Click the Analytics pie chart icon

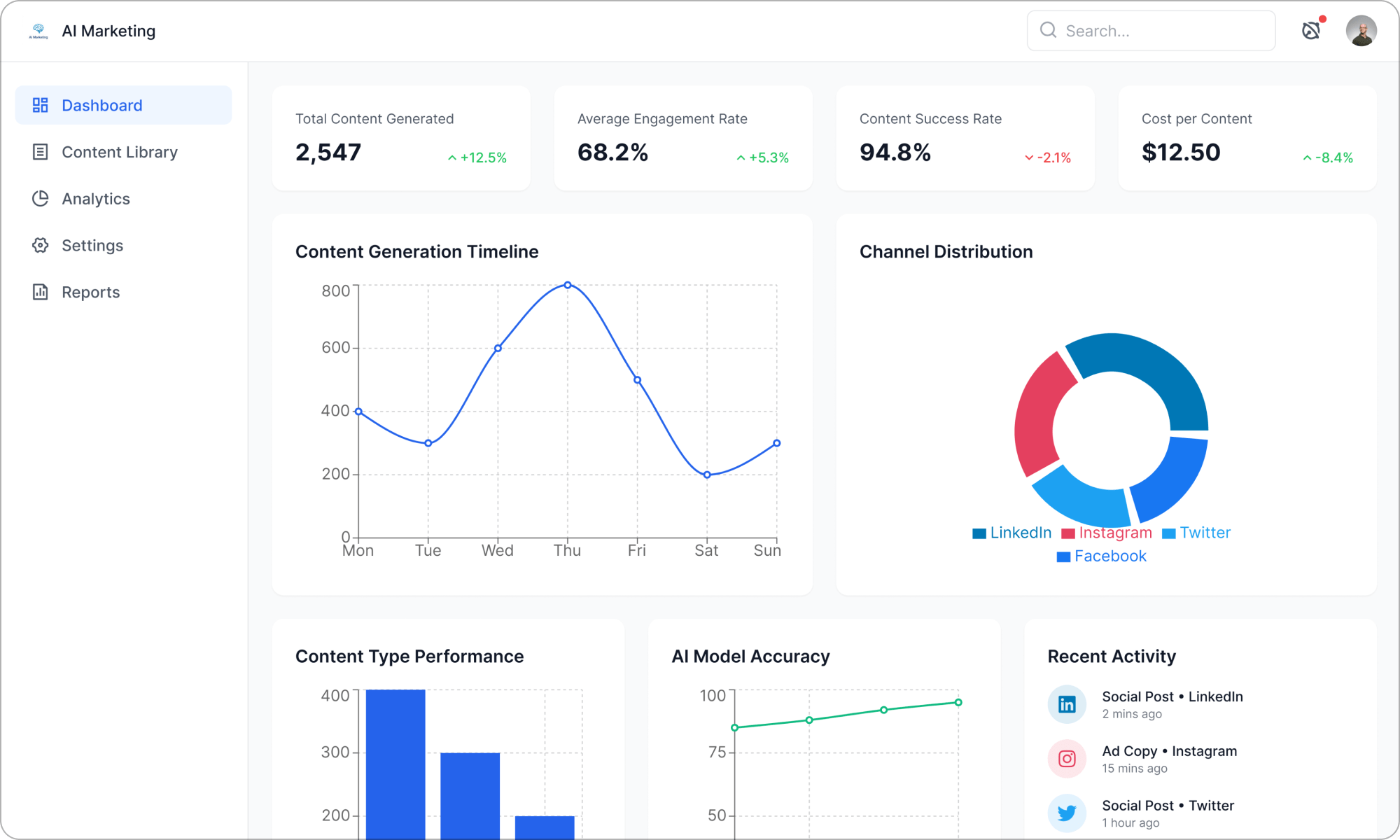tap(40, 199)
